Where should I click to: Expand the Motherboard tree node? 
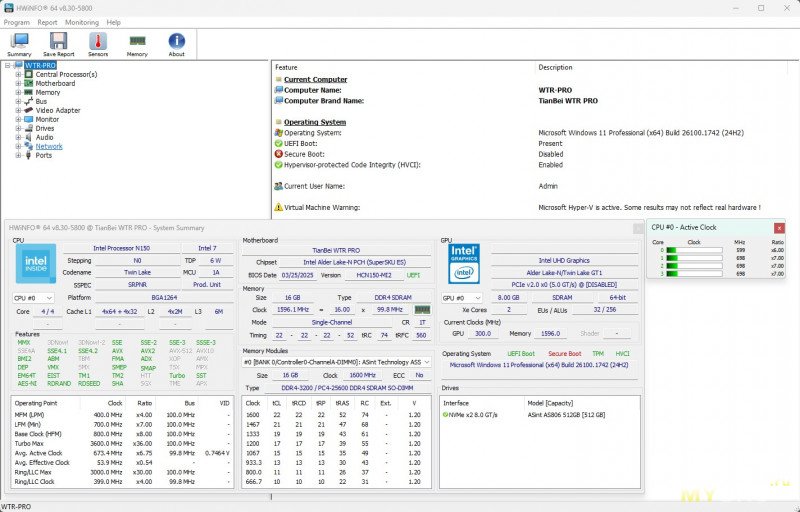tap(18, 83)
